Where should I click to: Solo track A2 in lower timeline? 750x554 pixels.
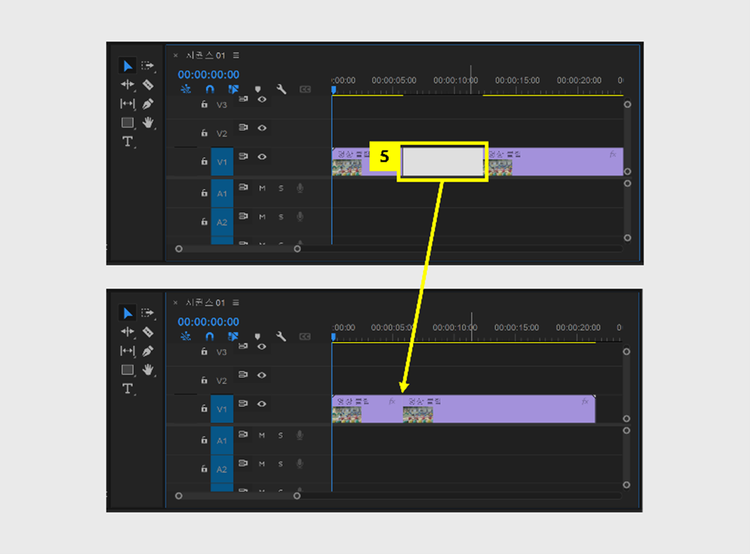click(281, 464)
